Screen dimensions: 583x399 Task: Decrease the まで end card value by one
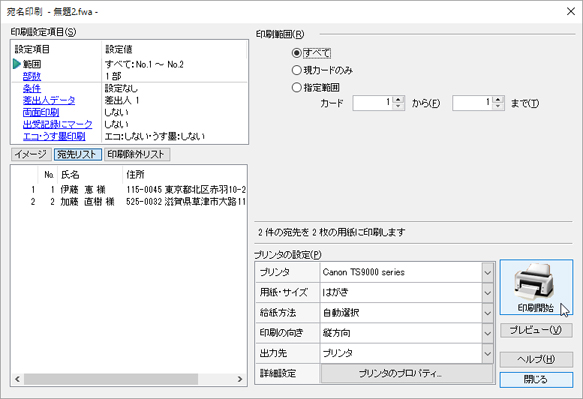498,106
